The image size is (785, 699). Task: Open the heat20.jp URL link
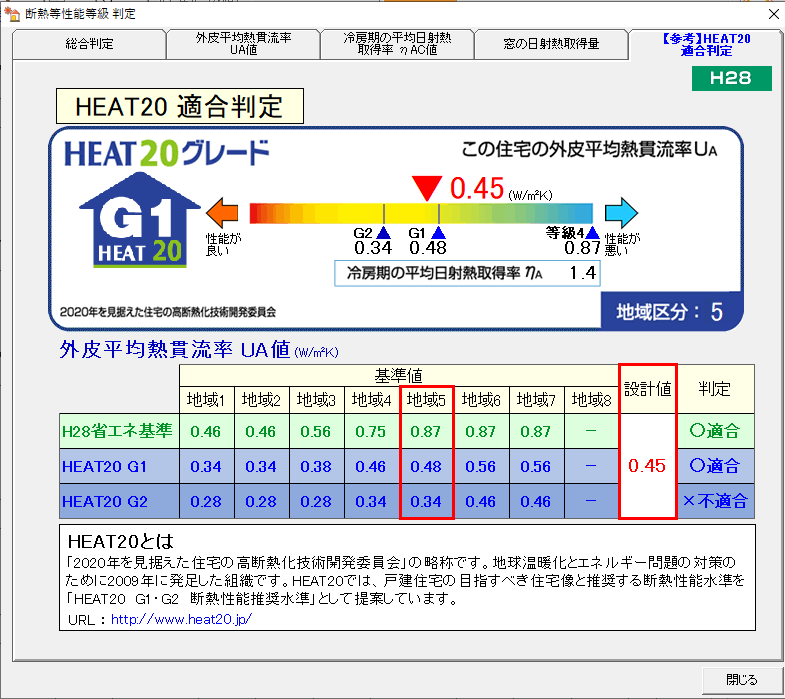click(181, 619)
